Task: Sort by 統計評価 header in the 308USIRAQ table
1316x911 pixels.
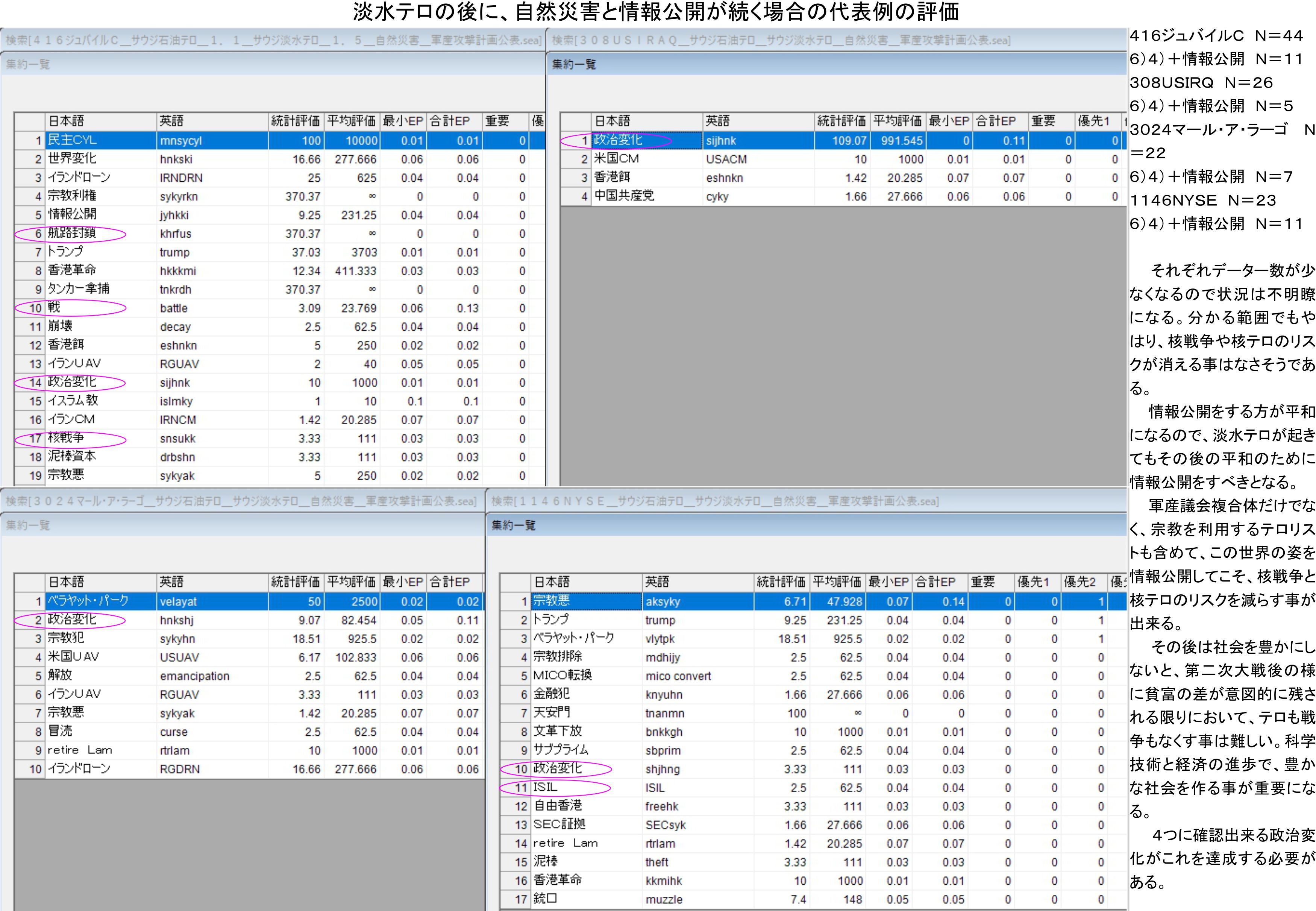Action: click(x=841, y=121)
